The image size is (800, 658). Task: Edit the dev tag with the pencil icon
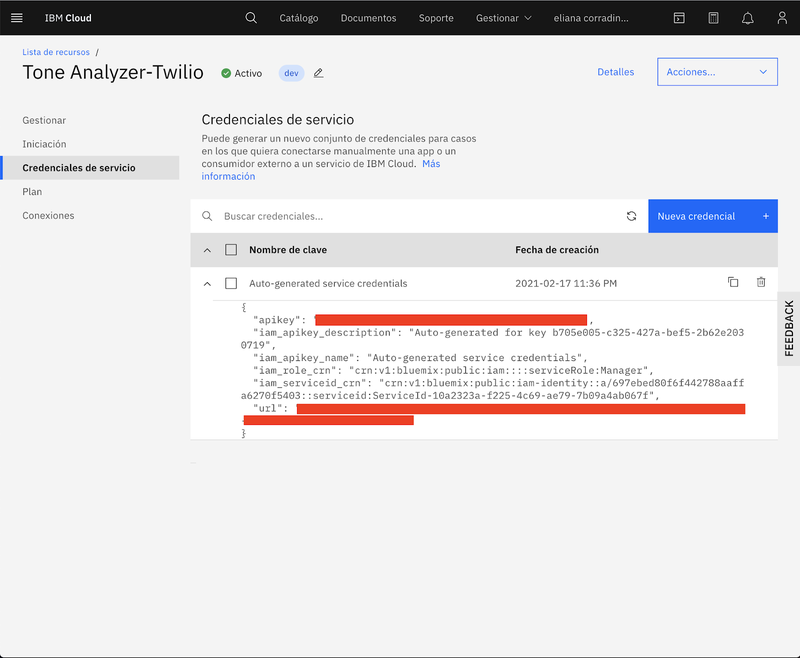coord(317,72)
